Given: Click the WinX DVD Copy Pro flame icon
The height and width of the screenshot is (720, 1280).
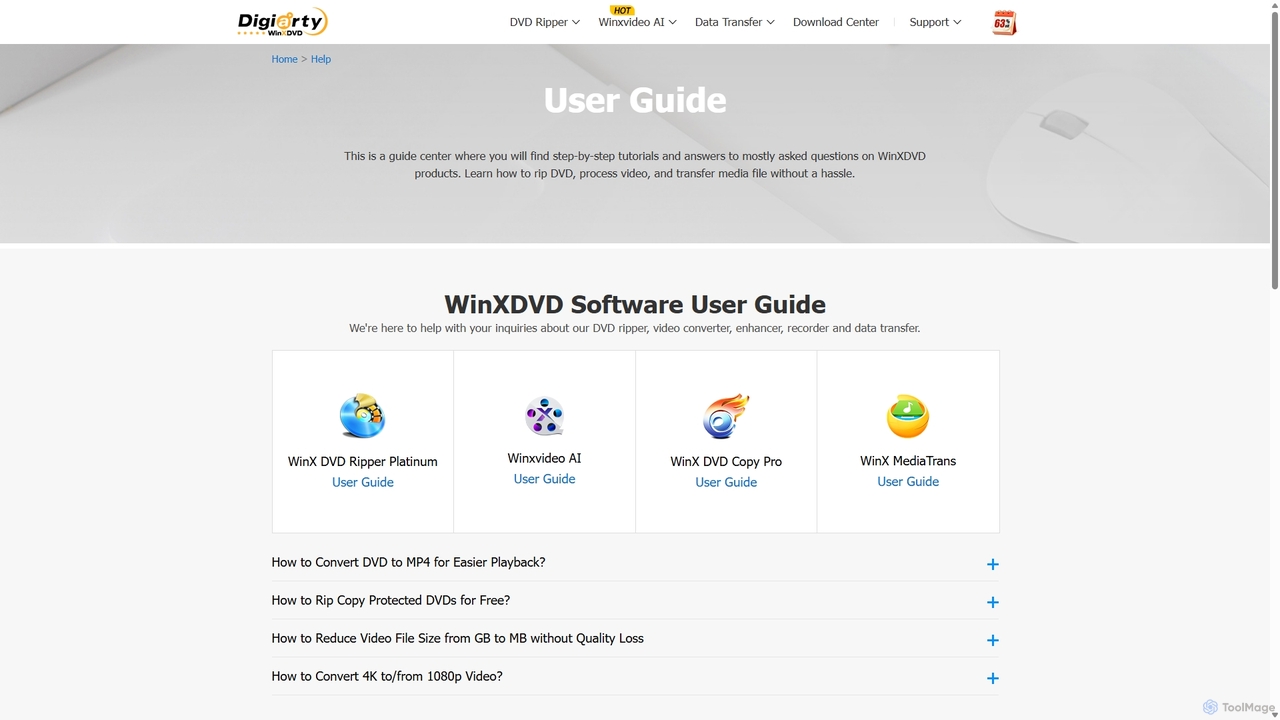Looking at the screenshot, I should pos(726,416).
